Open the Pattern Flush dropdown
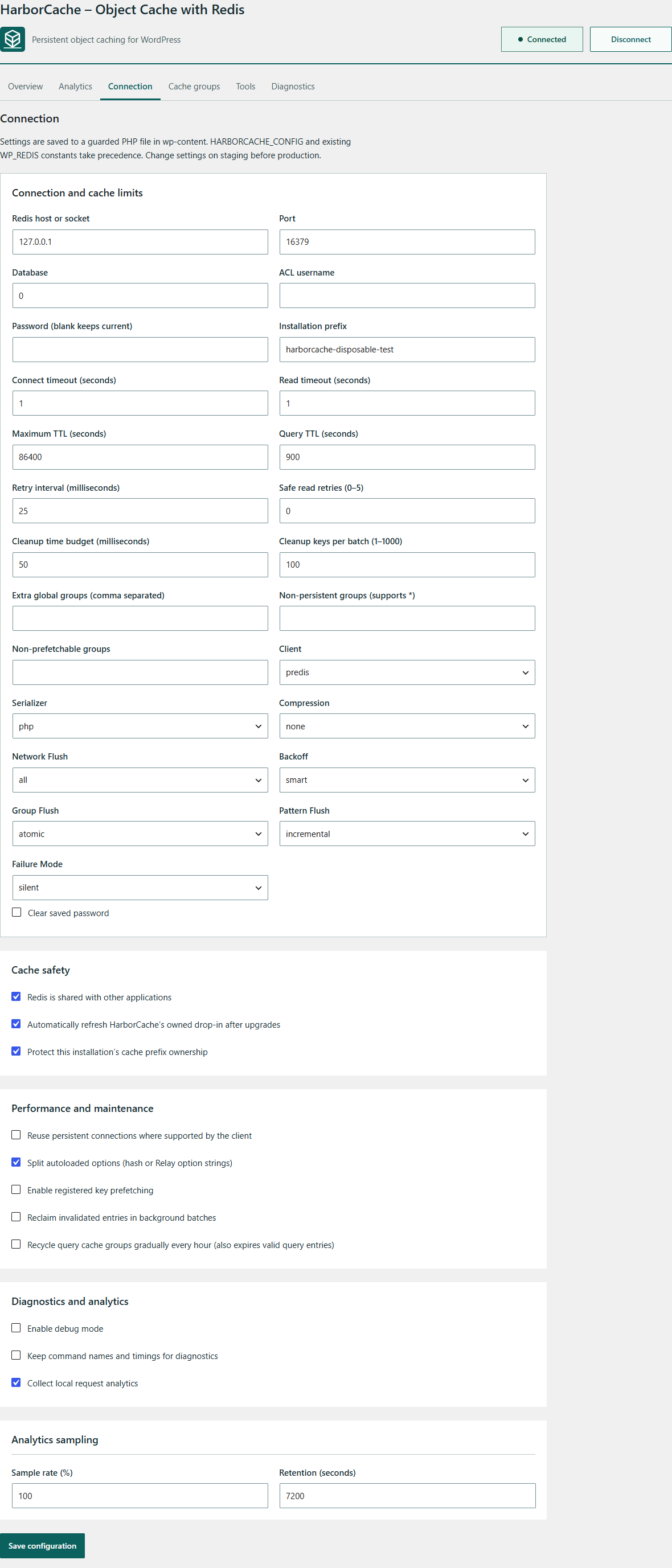 407,834
